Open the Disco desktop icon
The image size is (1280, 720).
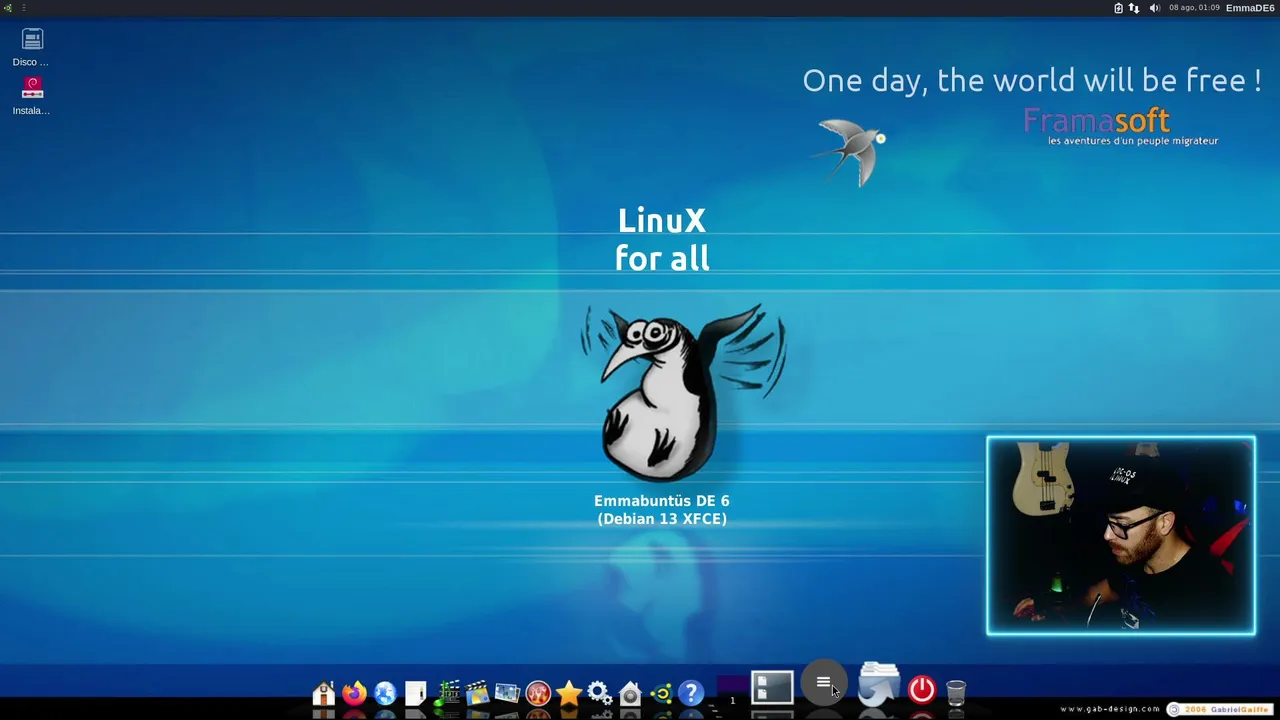point(32,47)
